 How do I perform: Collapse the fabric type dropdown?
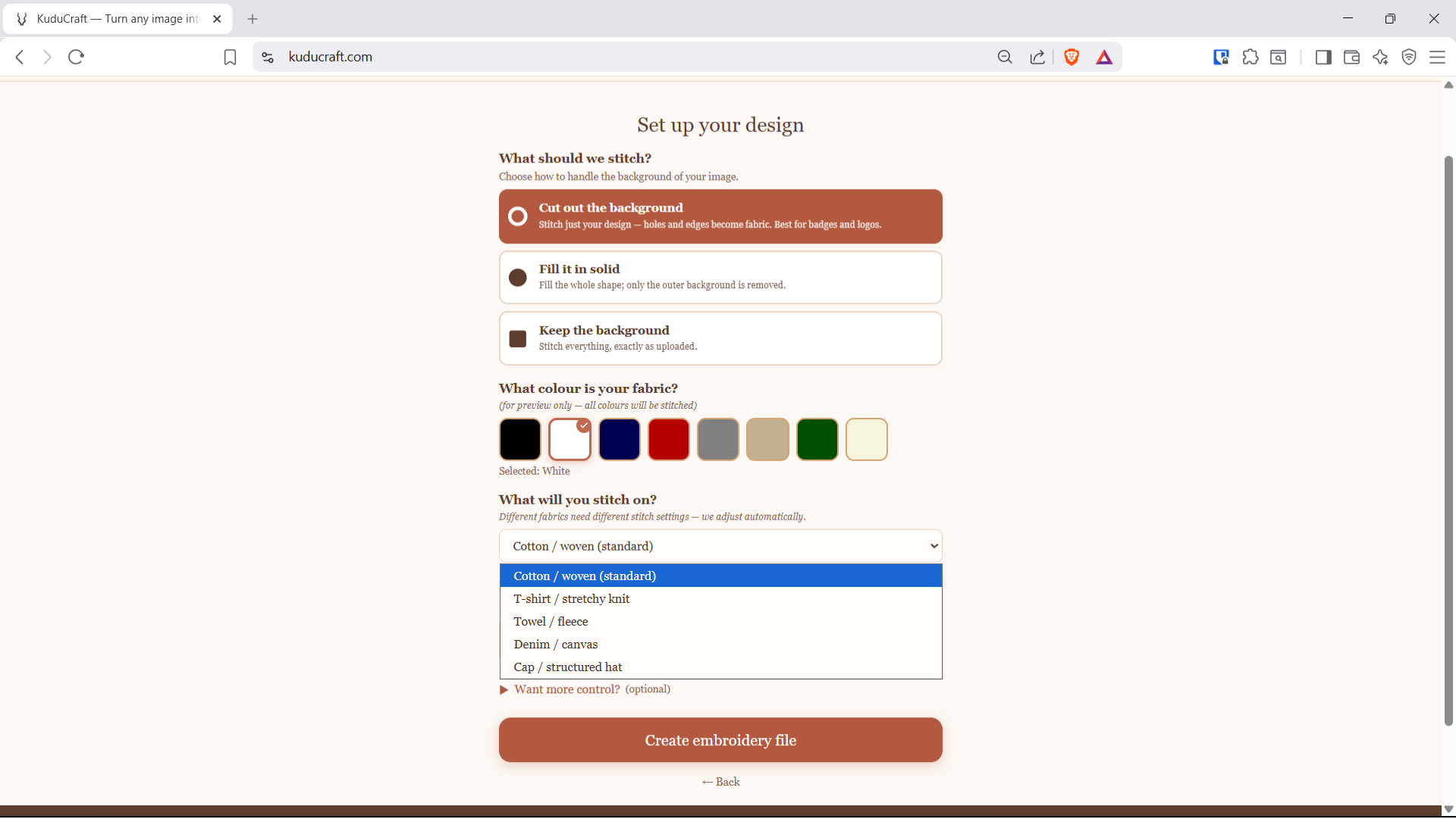[x=720, y=546]
